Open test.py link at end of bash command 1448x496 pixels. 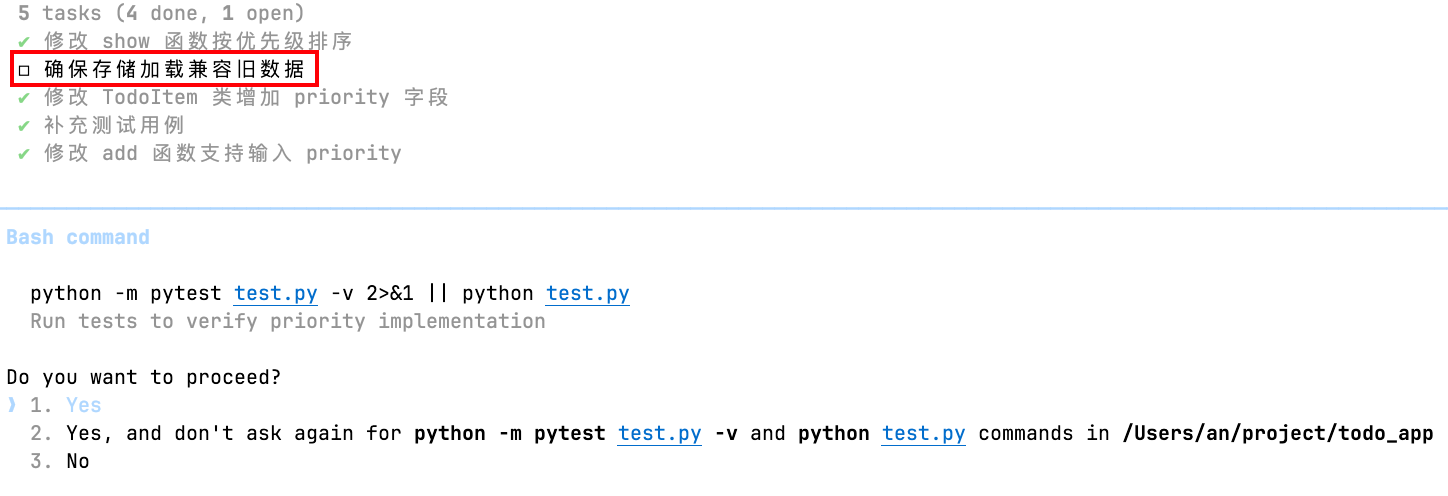tap(587, 294)
